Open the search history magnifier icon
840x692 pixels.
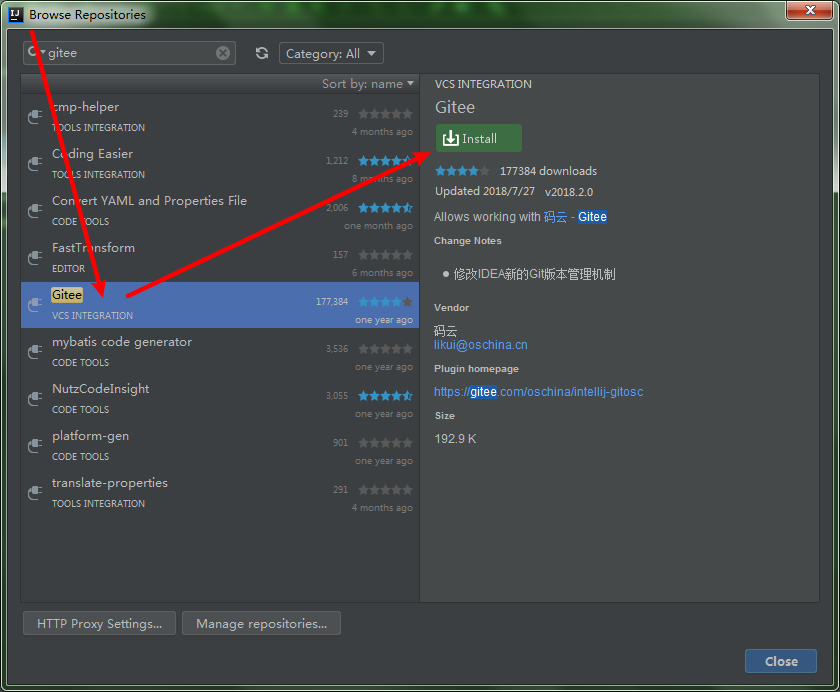tap(35, 52)
